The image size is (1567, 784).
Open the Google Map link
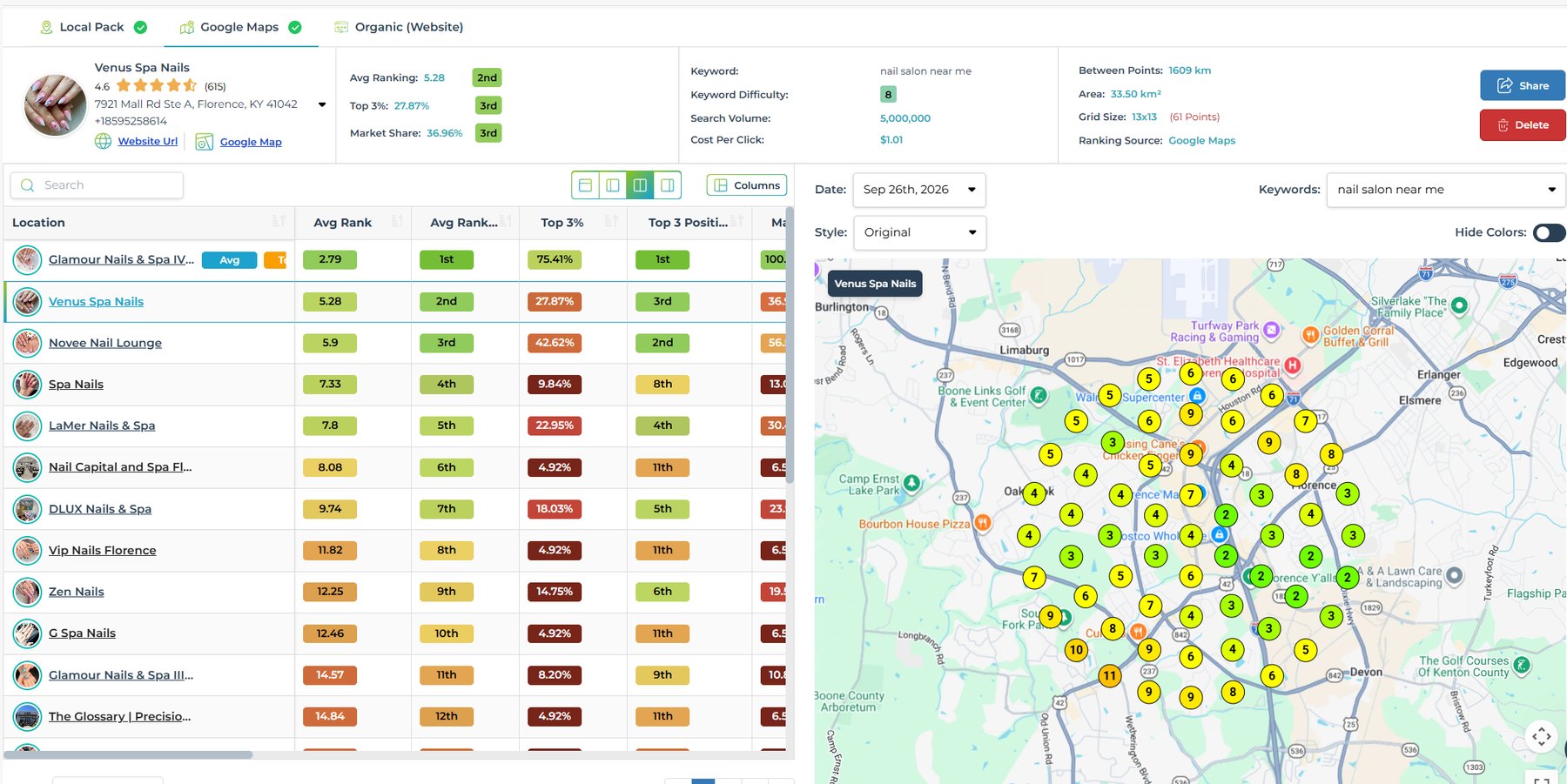tap(251, 142)
